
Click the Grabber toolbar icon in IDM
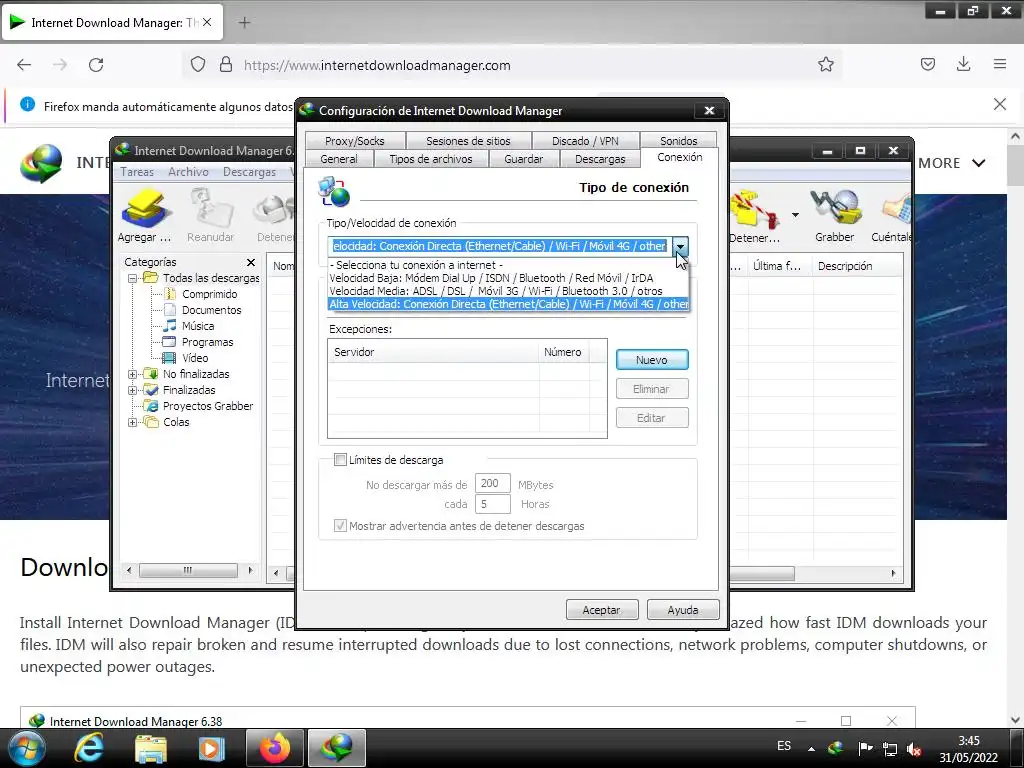click(x=834, y=216)
